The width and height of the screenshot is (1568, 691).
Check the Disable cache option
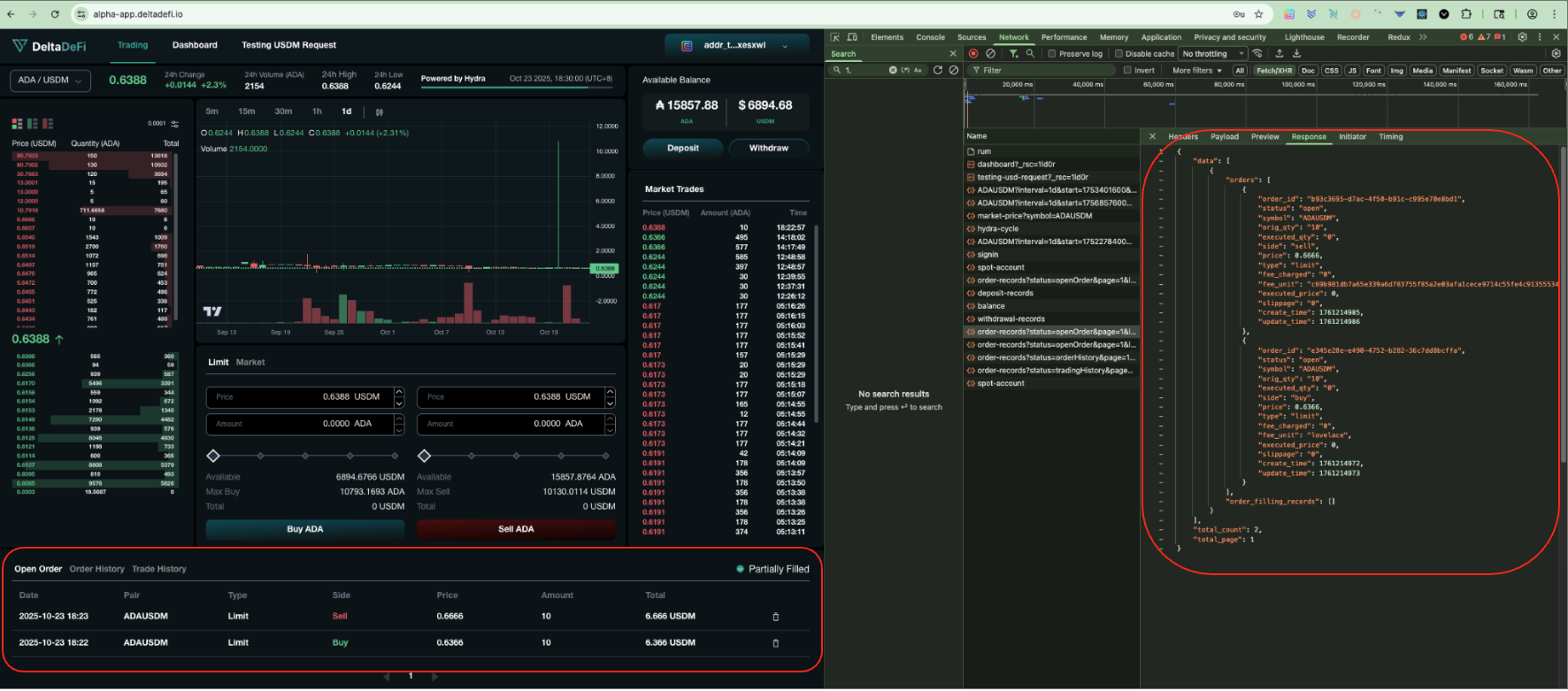coord(1118,54)
